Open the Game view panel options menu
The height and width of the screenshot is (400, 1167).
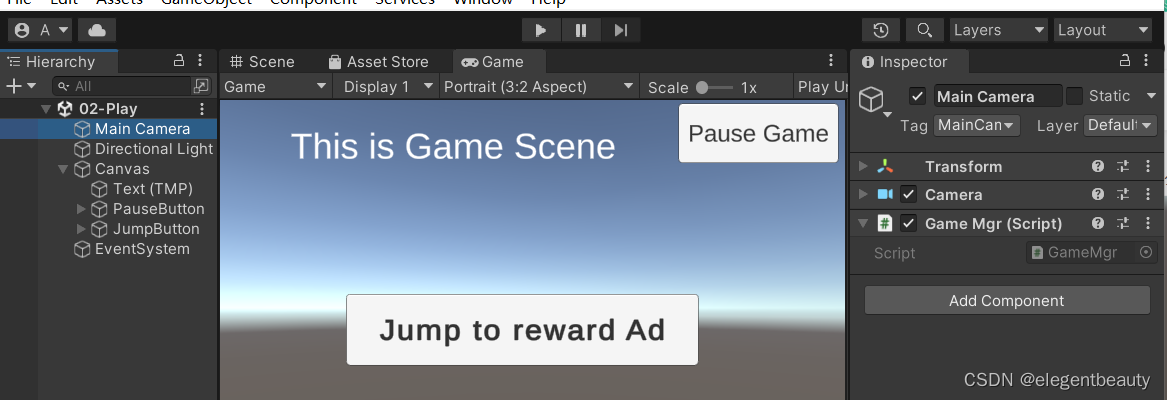click(x=831, y=60)
